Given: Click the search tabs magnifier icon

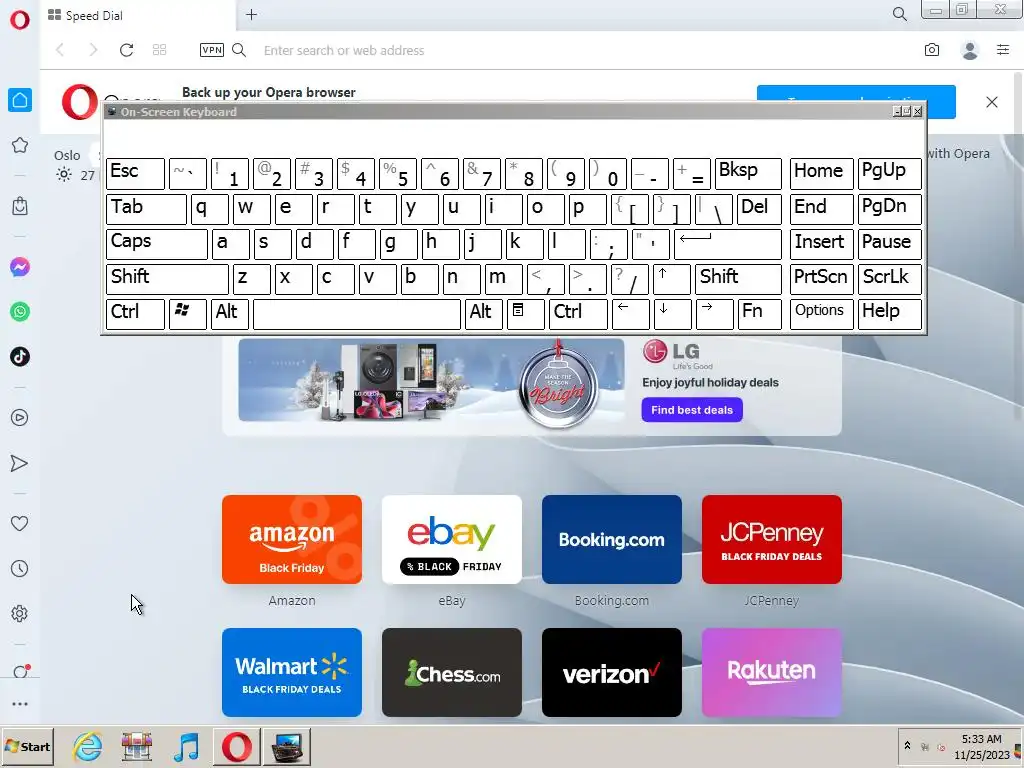Looking at the screenshot, I should tap(899, 14).
